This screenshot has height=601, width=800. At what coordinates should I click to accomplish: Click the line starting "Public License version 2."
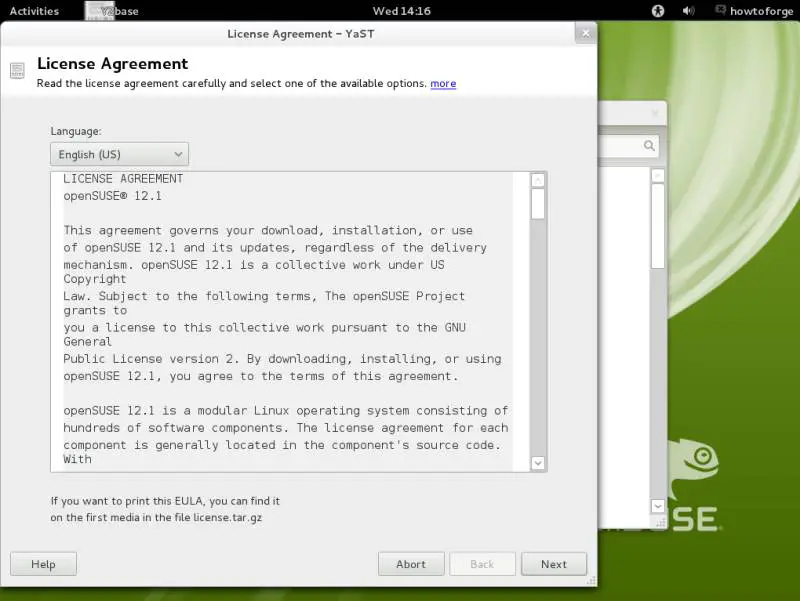[x=282, y=359]
